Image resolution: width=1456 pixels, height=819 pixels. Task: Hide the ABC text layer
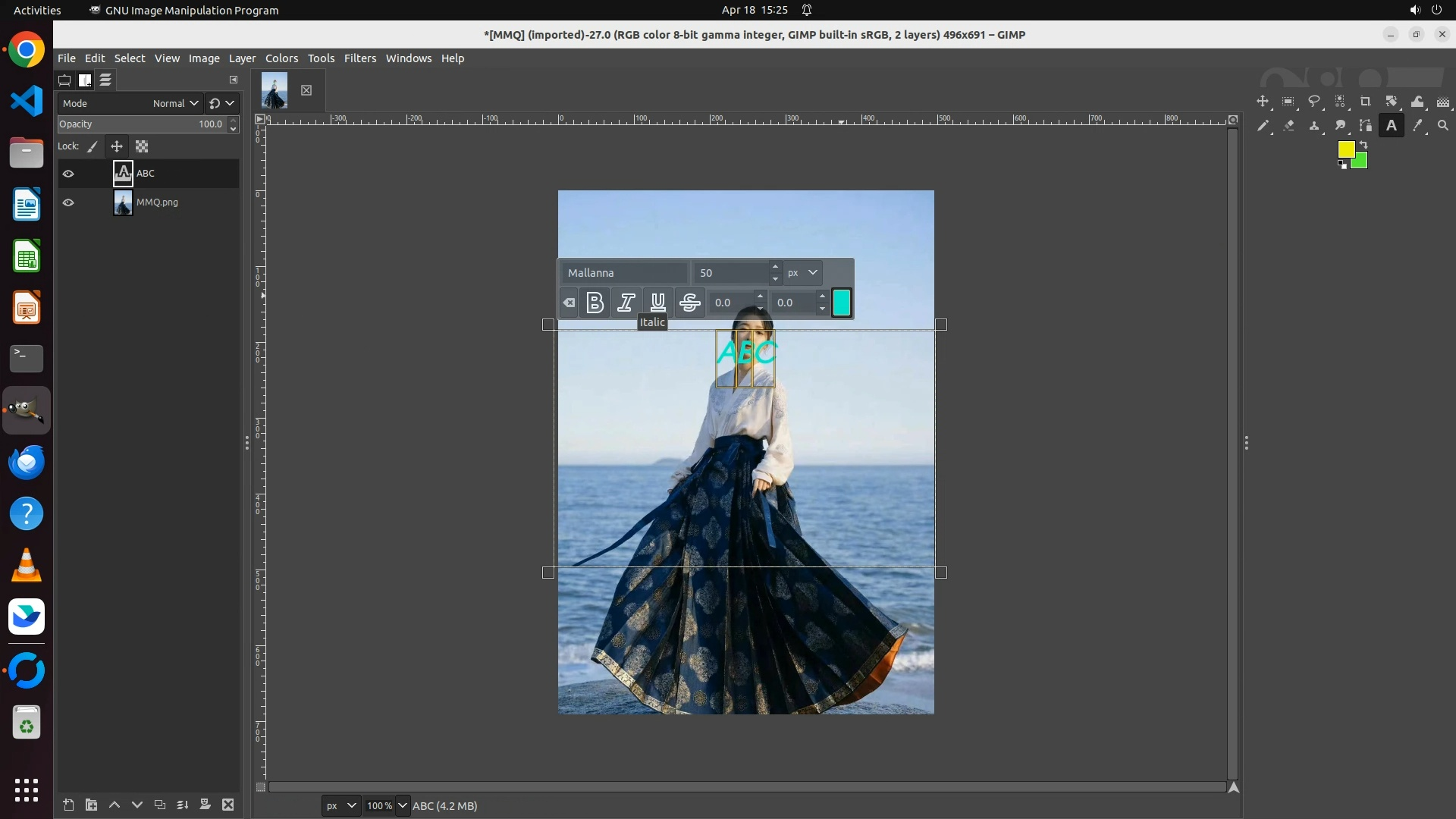[68, 174]
